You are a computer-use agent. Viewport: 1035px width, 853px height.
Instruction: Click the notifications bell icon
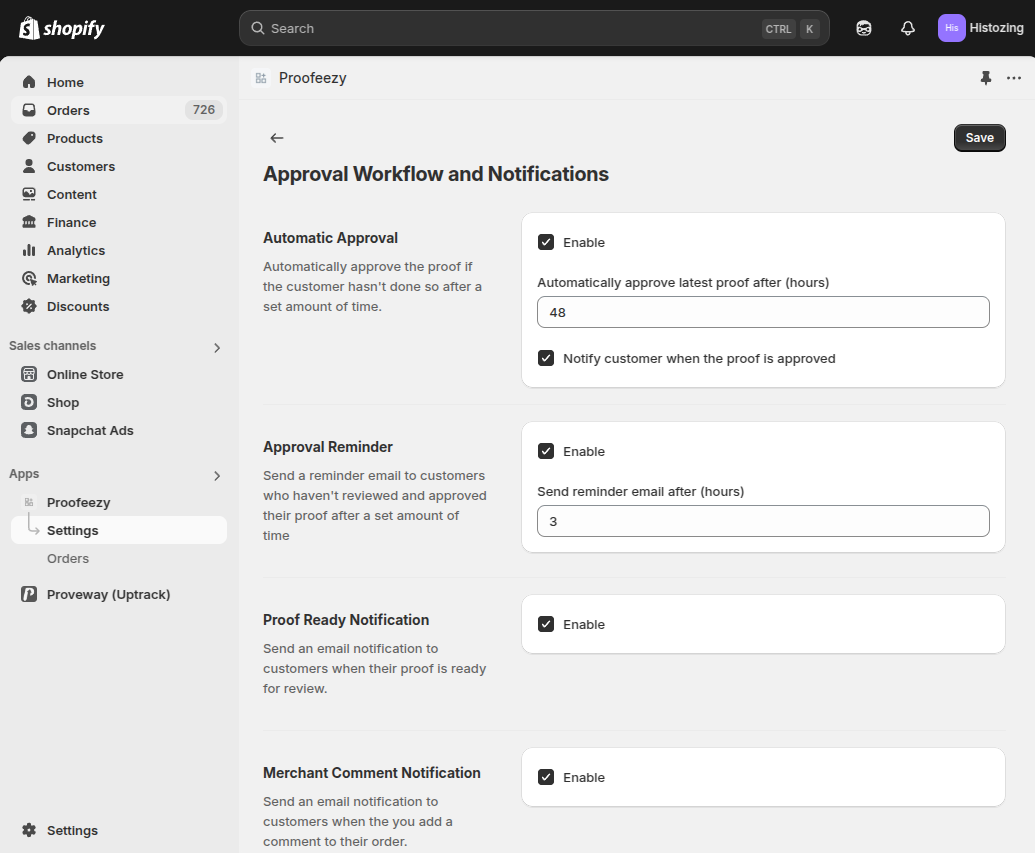(x=908, y=29)
